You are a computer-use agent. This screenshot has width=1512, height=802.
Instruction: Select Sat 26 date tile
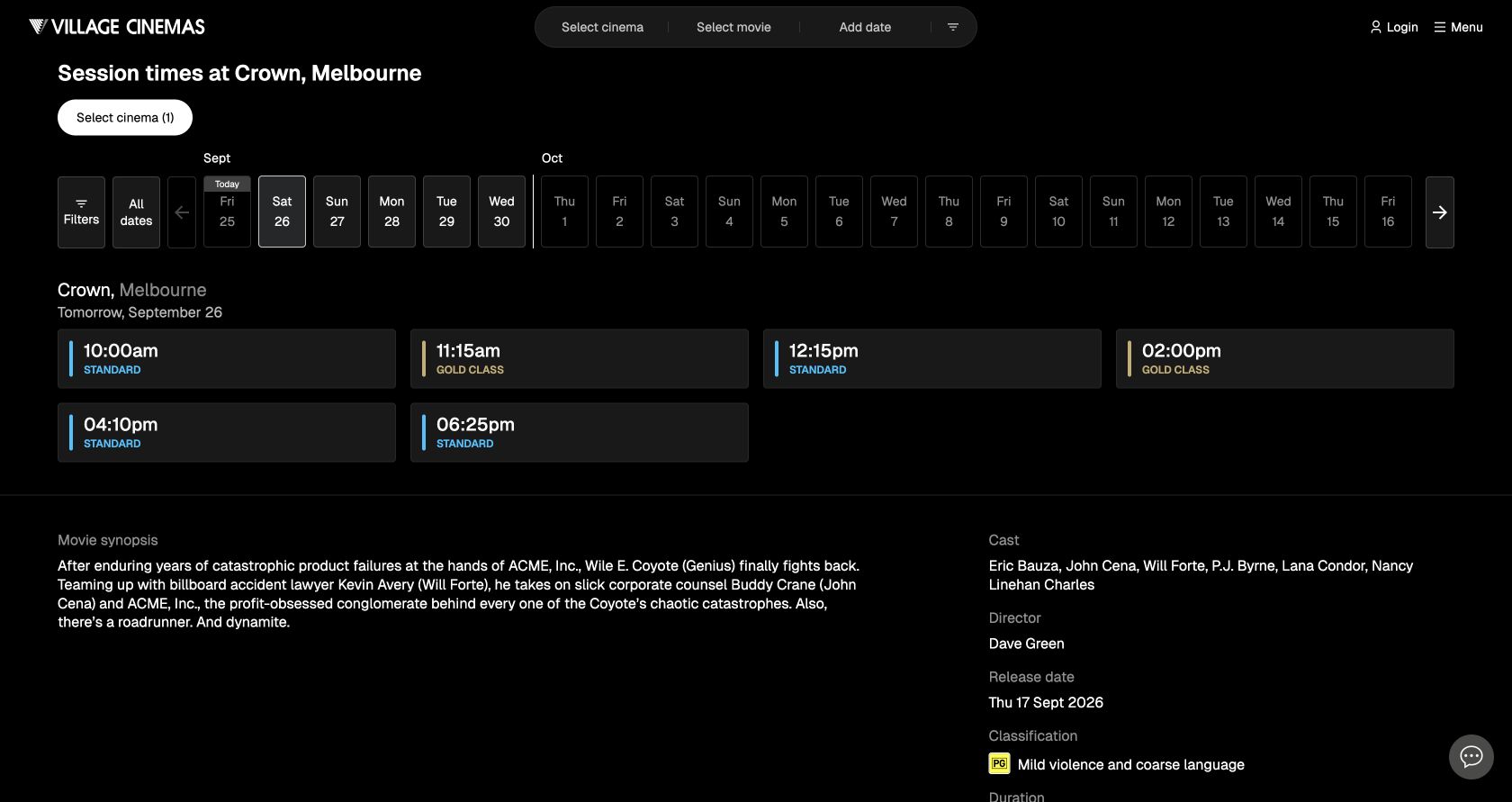(282, 212)
